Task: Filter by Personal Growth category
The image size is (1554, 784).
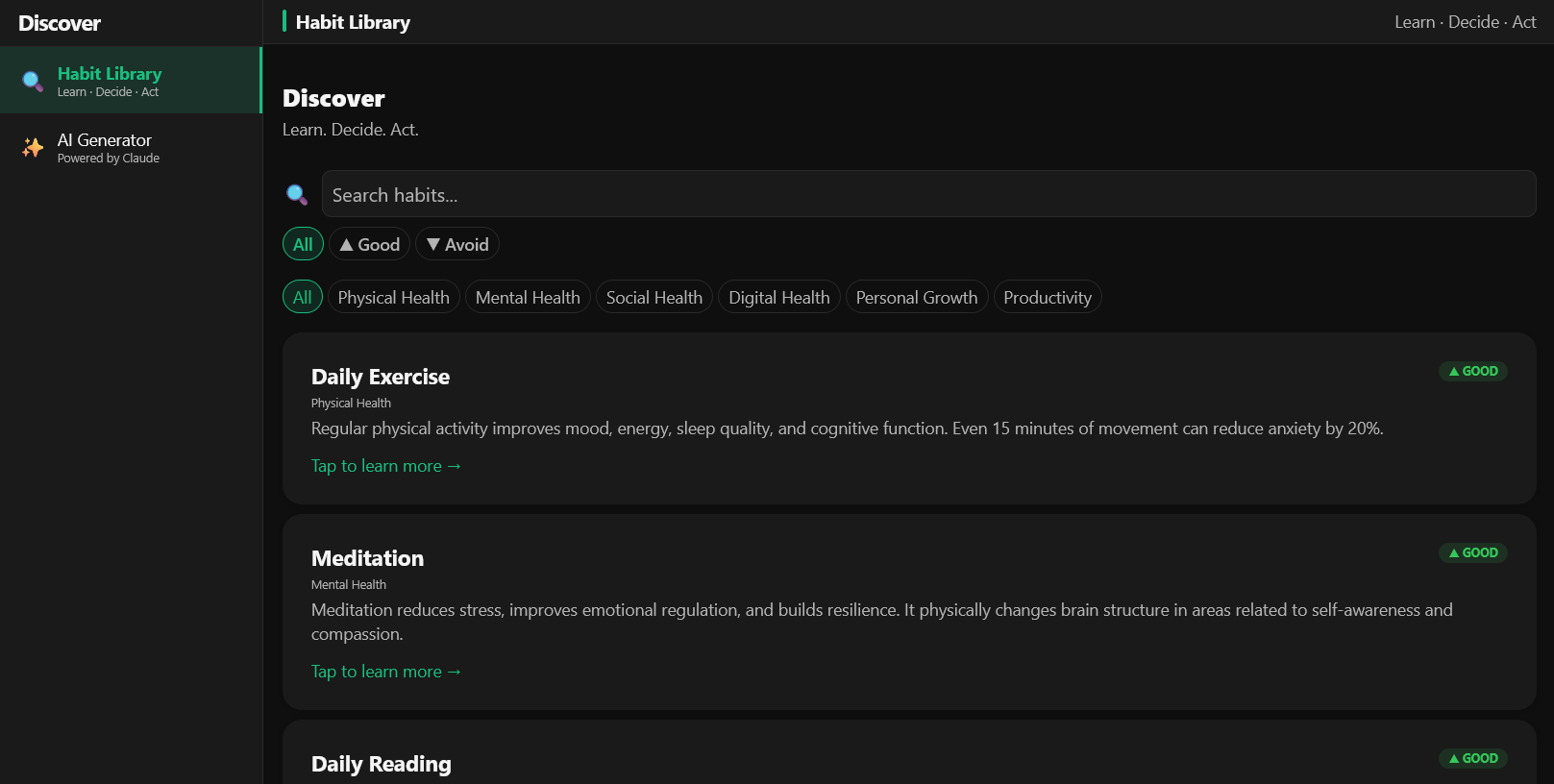Action: coord(917,297)
